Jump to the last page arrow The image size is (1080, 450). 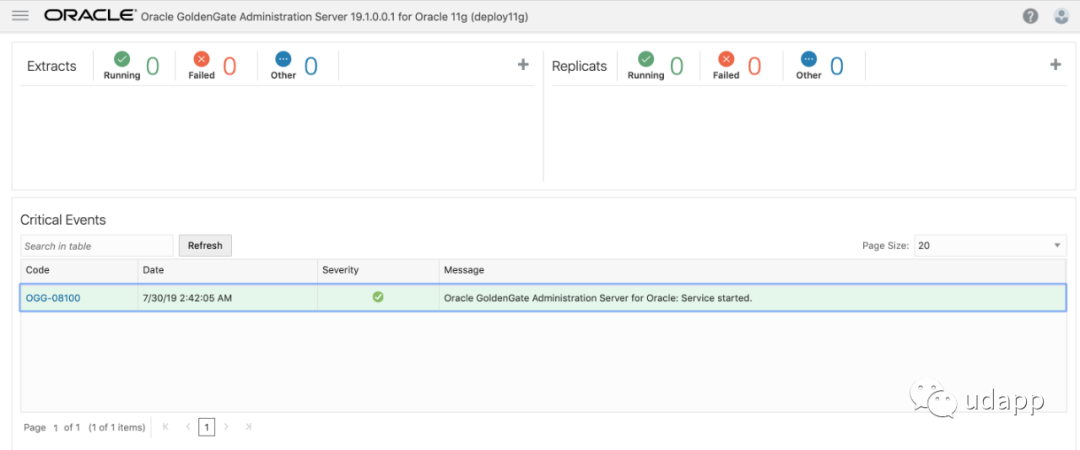pos(248,427)
